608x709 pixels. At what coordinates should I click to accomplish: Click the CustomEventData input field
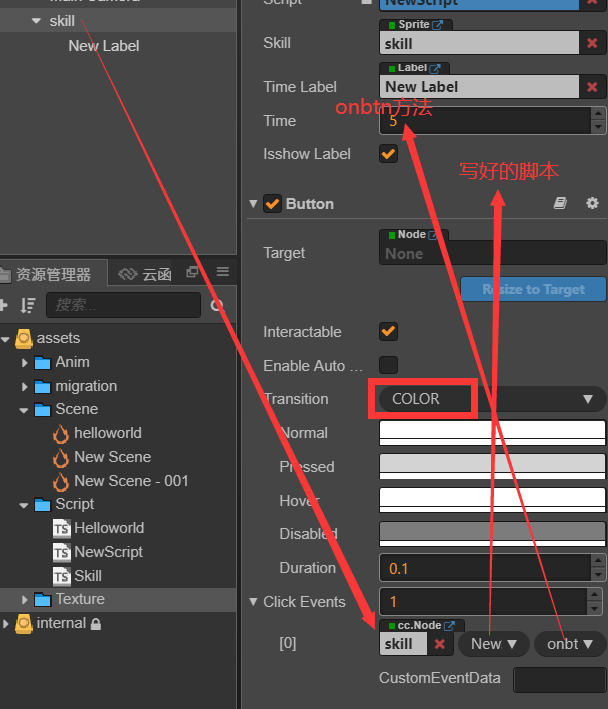(x=560, y=679)
